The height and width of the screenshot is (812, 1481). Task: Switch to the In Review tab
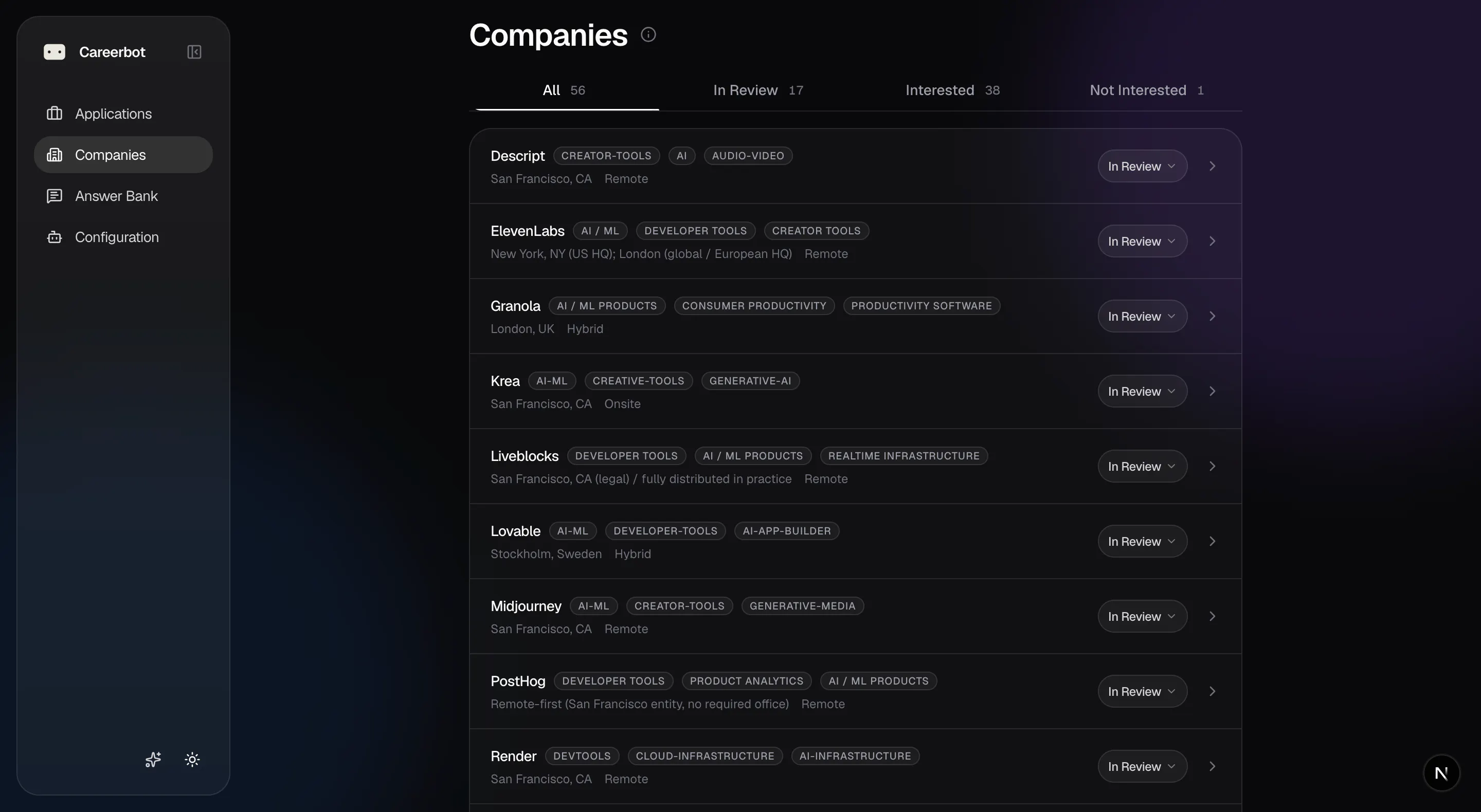758,90
